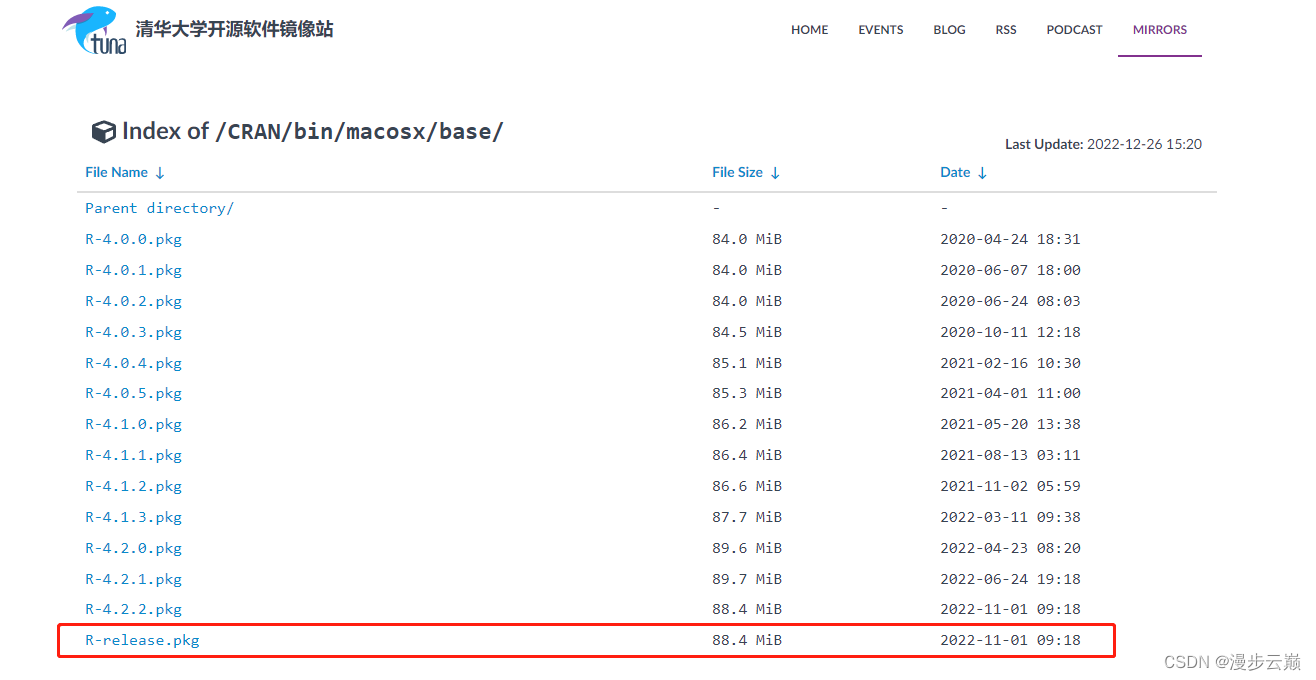Open the R-4.2.0.pkg link
The image size is (1316, 680).
click(133, 548)
